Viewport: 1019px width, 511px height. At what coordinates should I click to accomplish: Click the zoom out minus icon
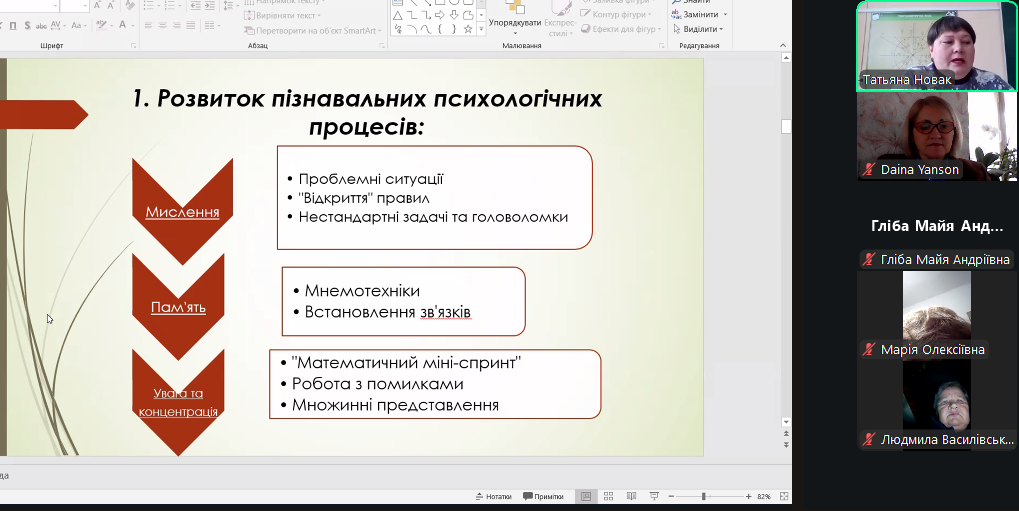tap(671, 496)
